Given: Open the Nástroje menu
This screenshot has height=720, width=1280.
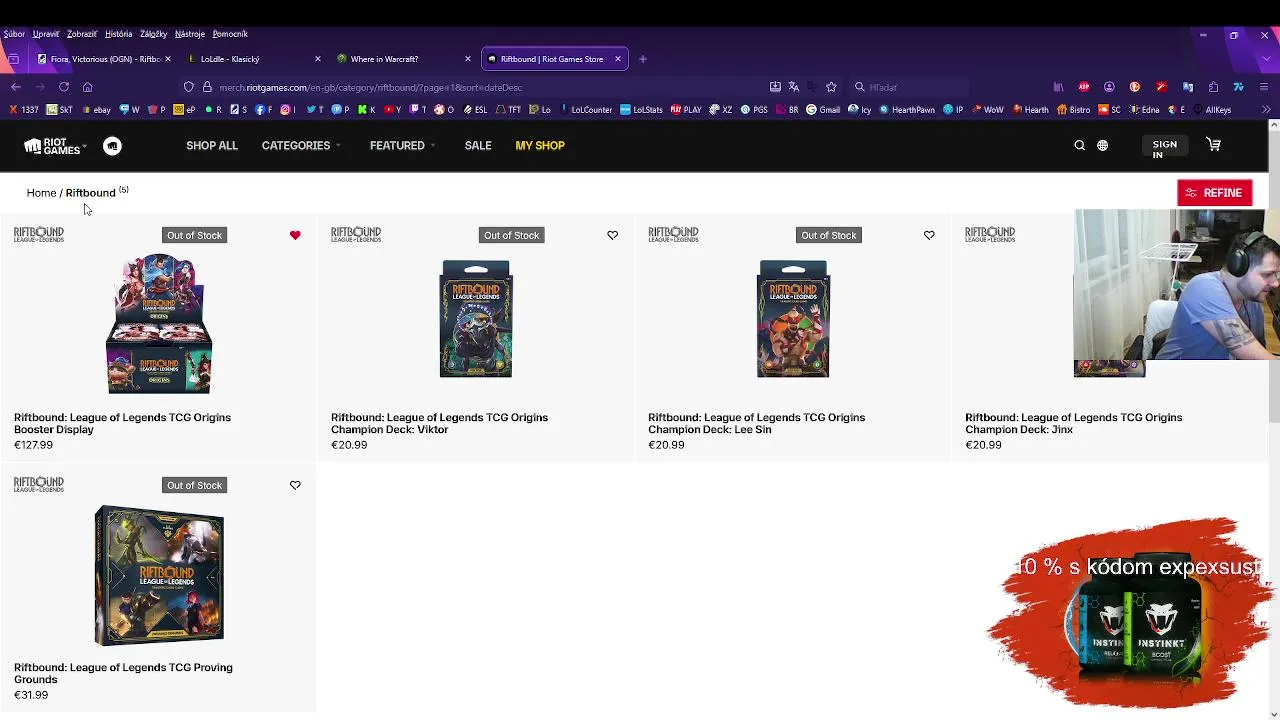Looking at the screenshot, I should 189,34.
